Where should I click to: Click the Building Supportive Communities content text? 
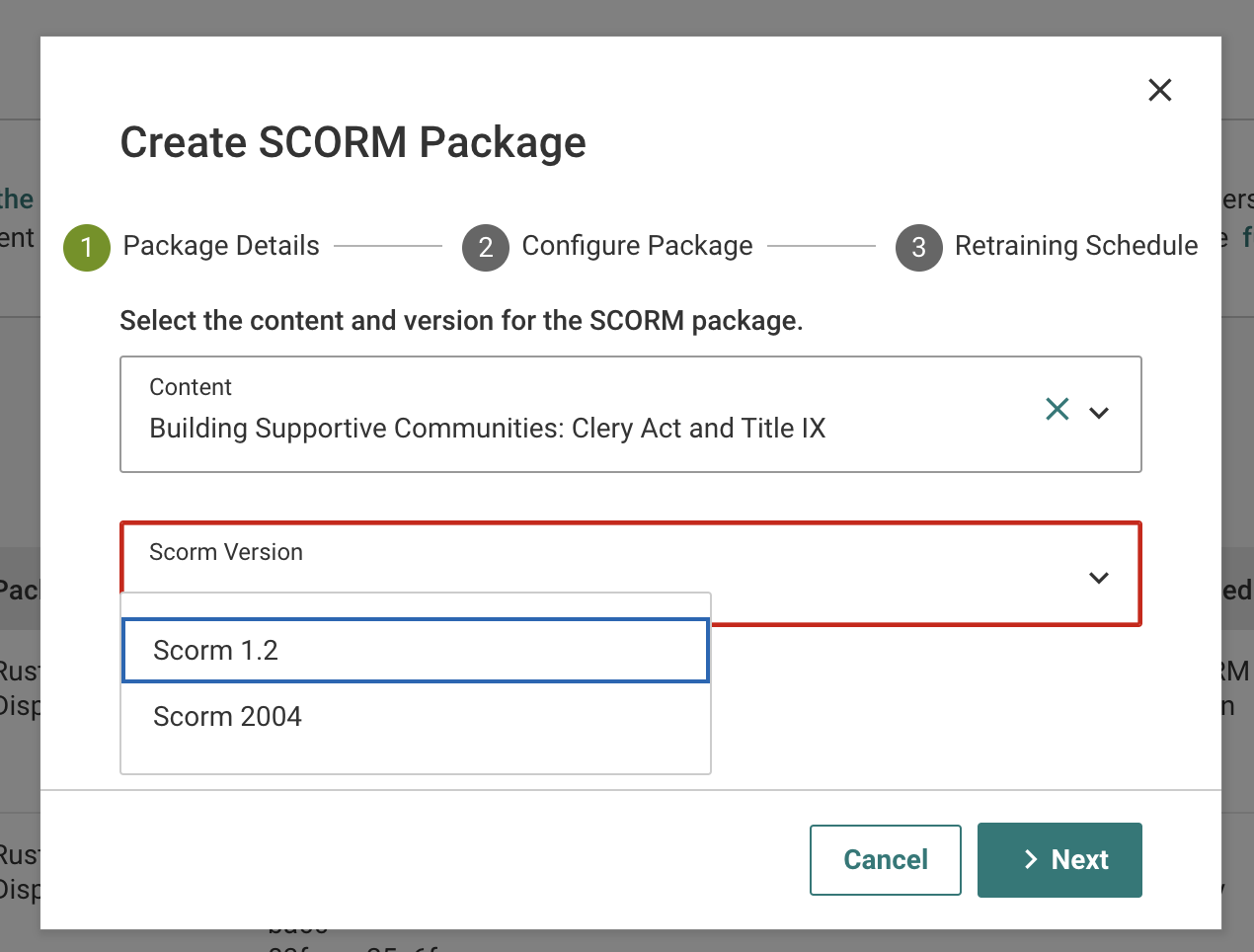click(487, 428)
